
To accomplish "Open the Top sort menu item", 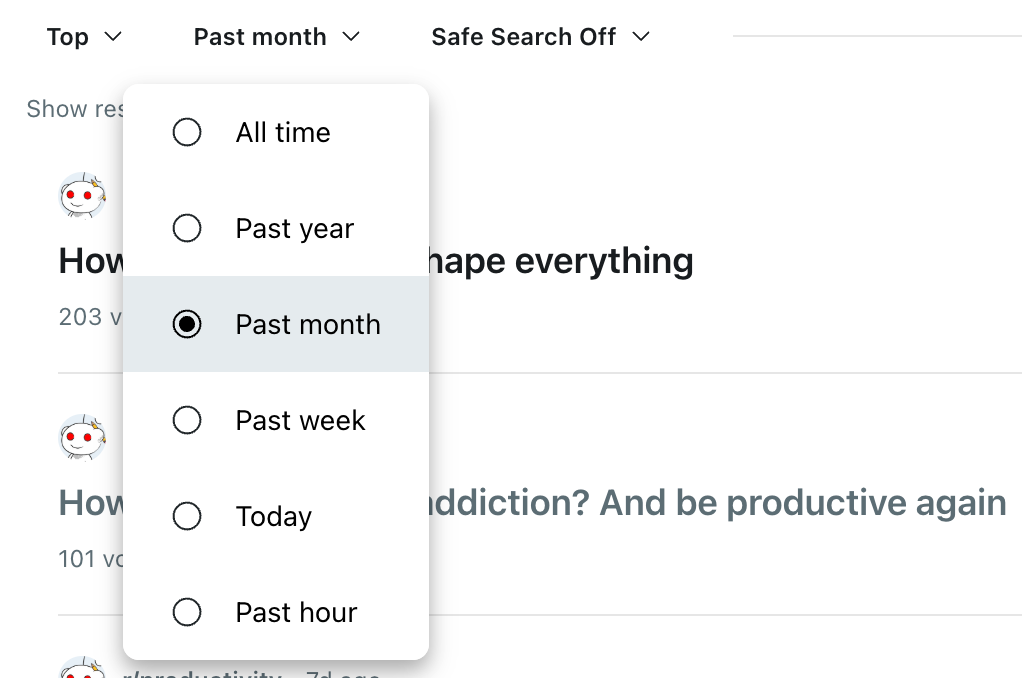I will pos(85,36).
